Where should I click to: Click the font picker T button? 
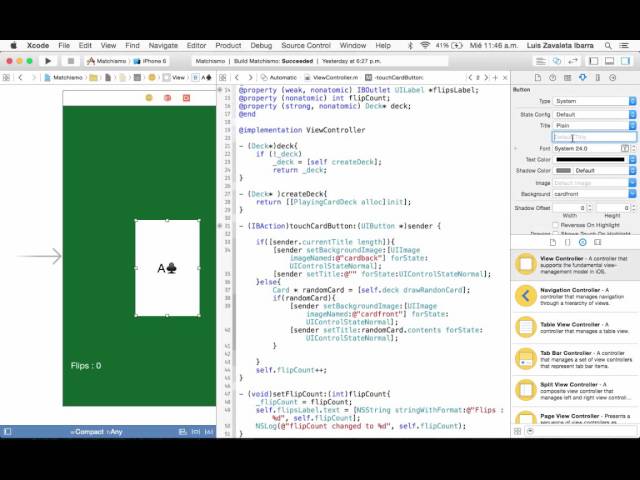pyautogui.click(x=624, y=149)
